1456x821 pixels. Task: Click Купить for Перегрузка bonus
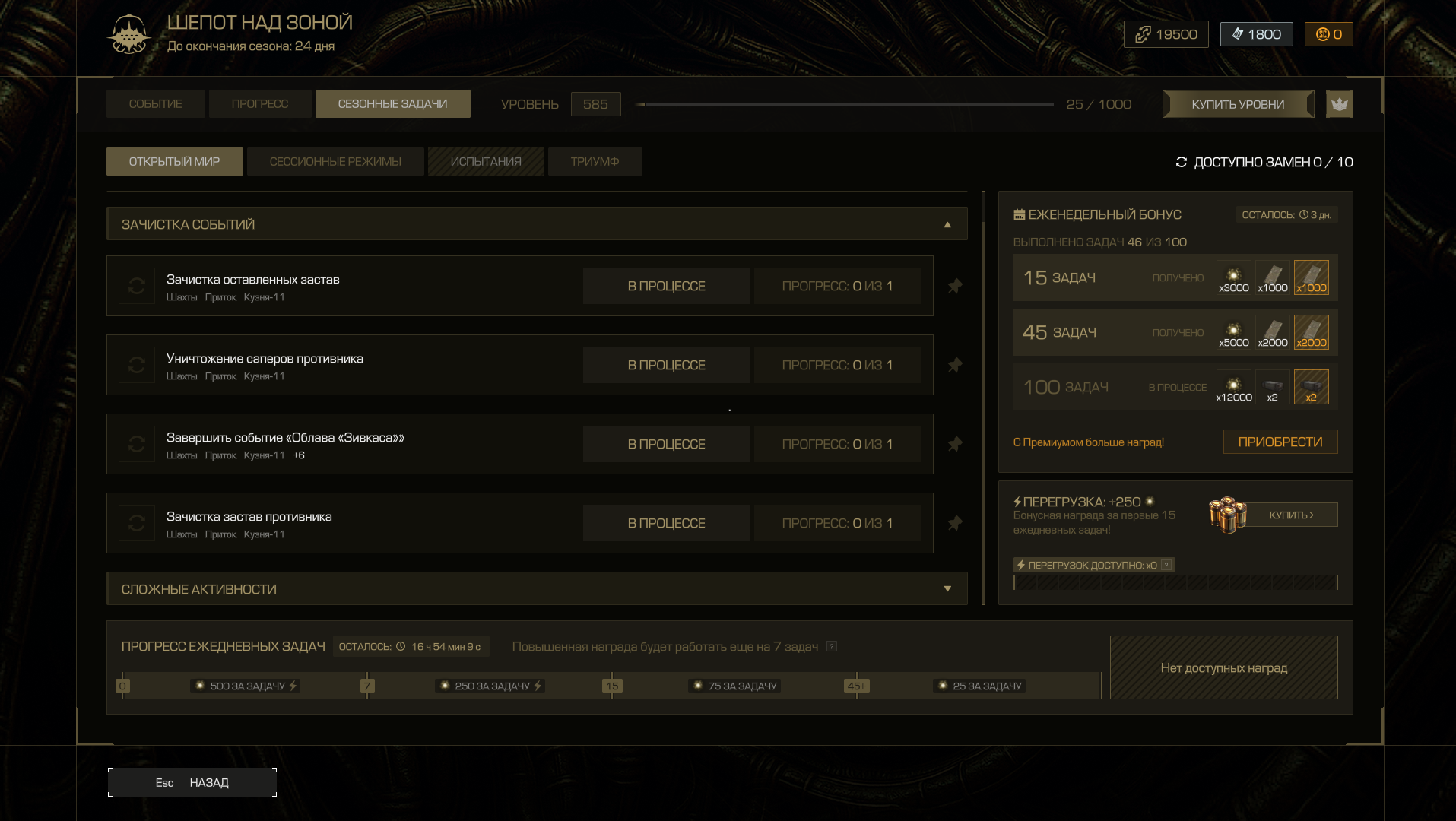tap(1292, 515)
